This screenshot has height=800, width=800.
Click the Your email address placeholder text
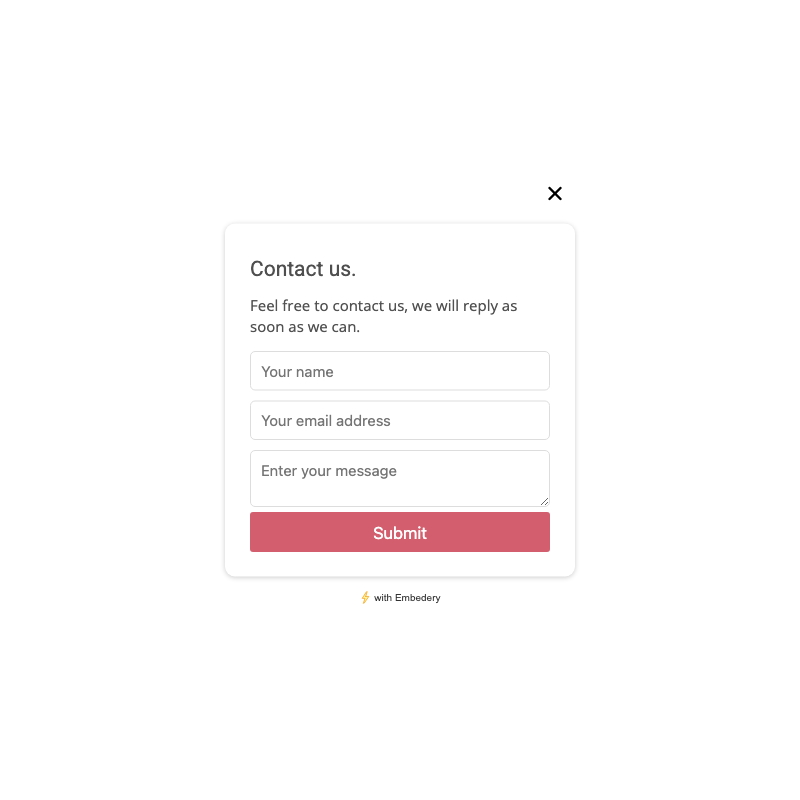[326, 421]
